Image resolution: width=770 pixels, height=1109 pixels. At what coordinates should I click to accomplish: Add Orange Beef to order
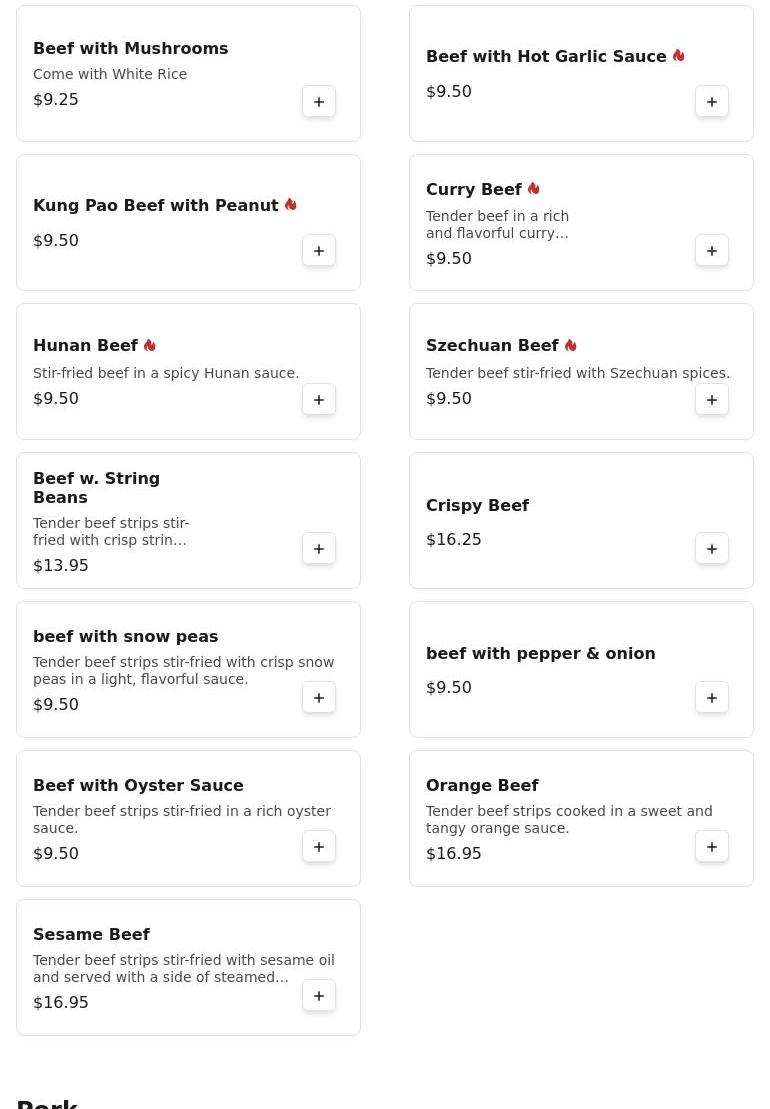712,847
